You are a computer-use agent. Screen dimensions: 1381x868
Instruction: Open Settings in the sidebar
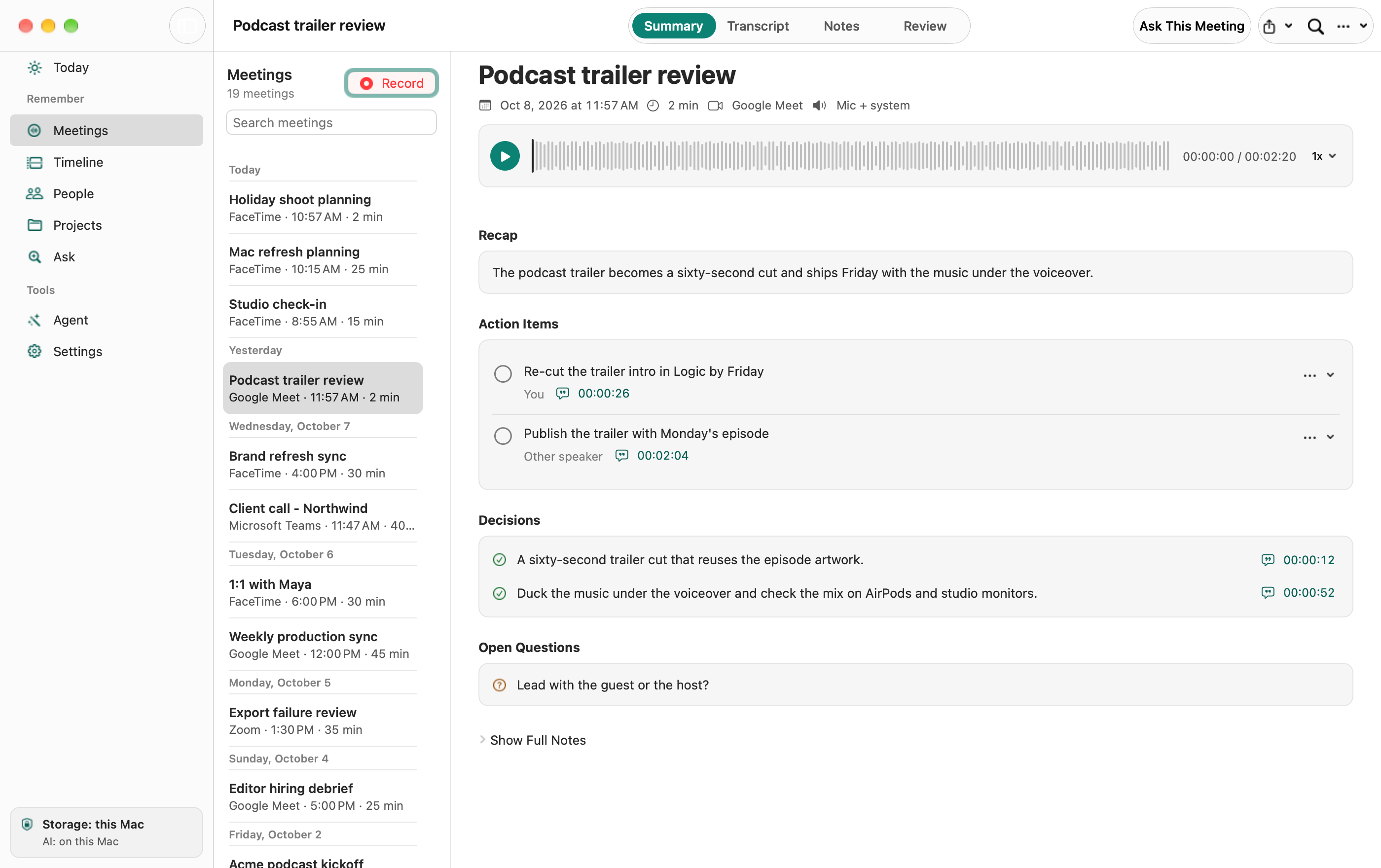106,352
